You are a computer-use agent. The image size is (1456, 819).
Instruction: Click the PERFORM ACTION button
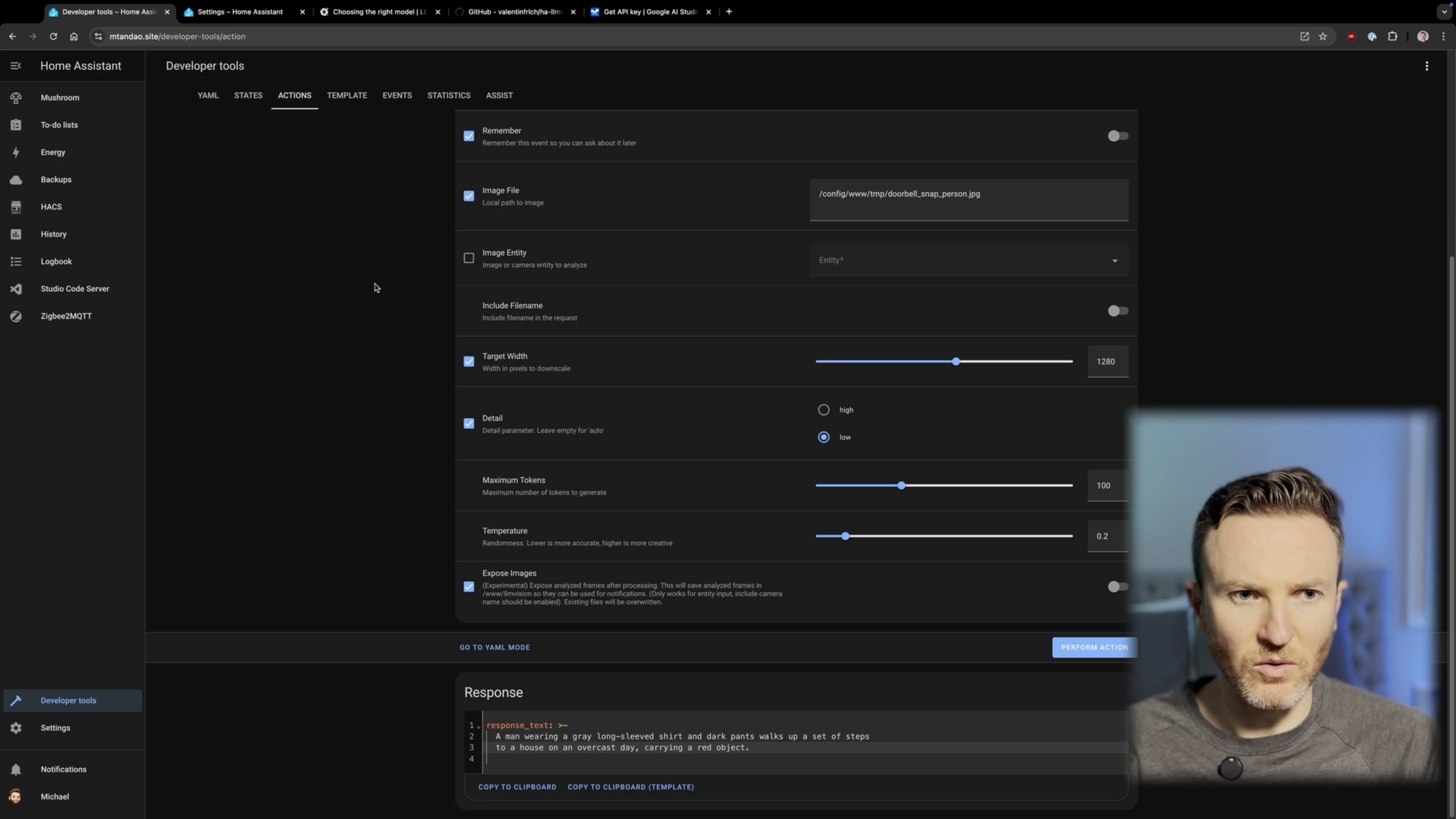click(x=1094, y=647)
